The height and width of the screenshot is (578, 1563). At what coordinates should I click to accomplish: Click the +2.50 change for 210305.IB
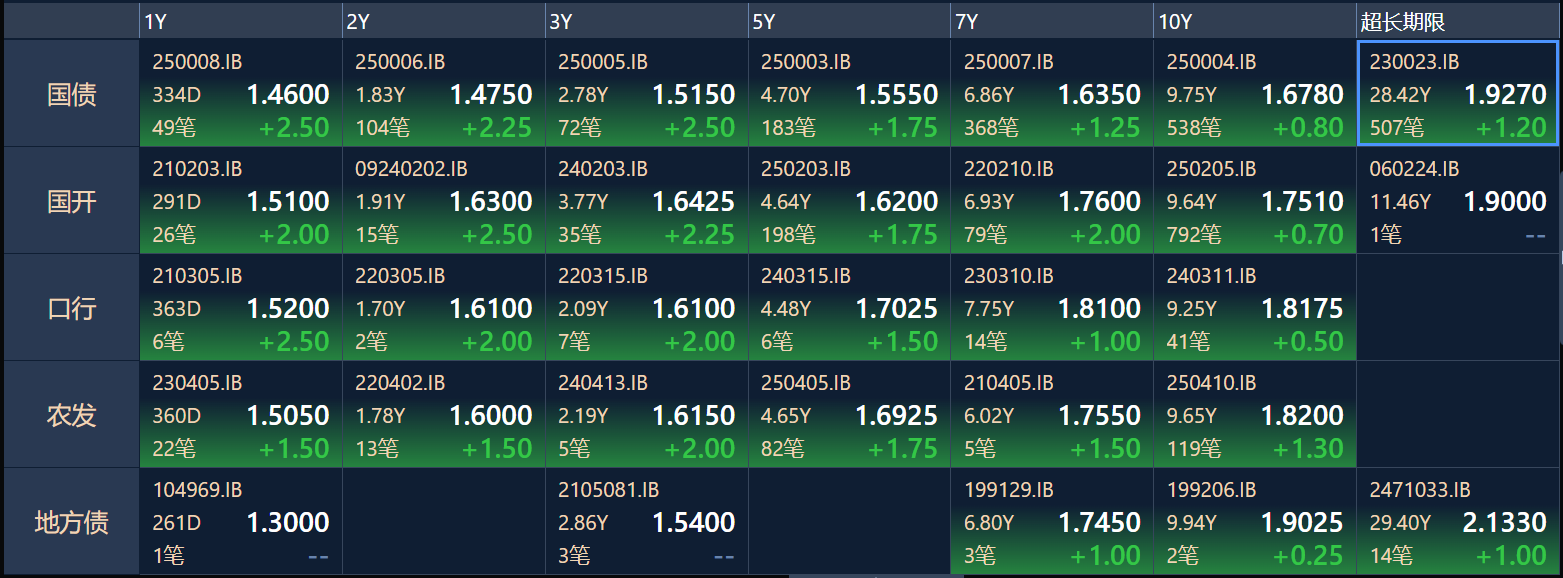(294, 341)
